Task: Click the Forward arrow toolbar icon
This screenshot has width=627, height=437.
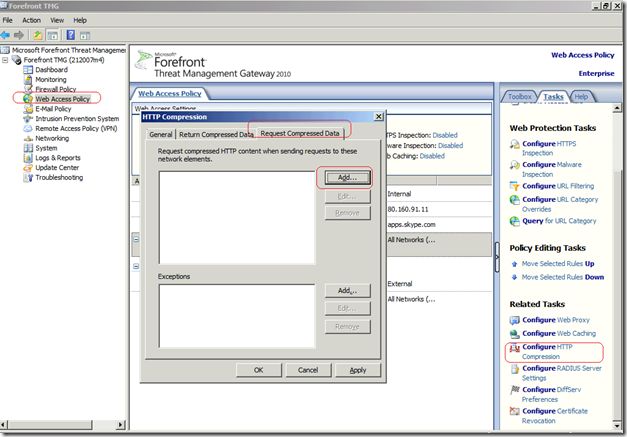Action: pyautogui.click(x=18, y=35)
